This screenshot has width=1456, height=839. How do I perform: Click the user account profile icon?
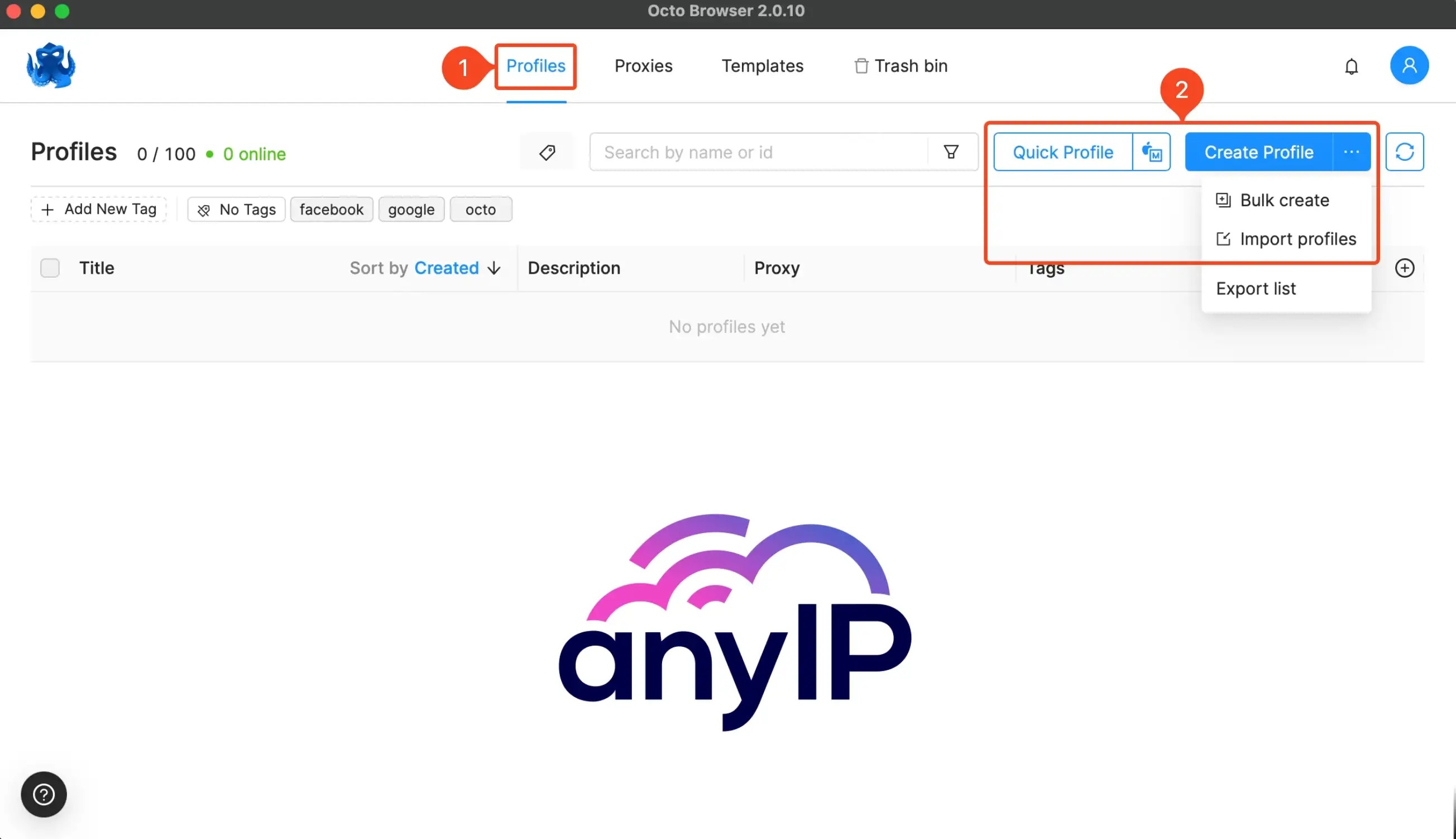tap(1410, 65)
